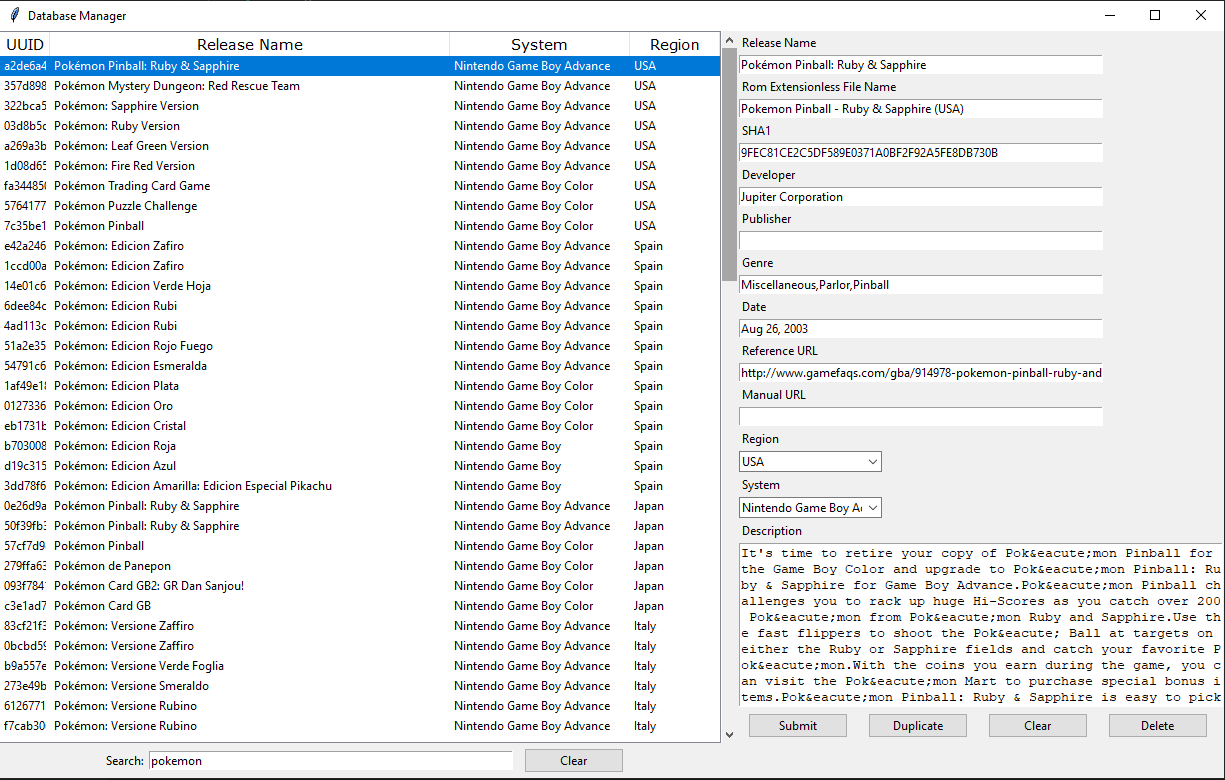Select the row with UUID 6dee84c

pos(360,306)
